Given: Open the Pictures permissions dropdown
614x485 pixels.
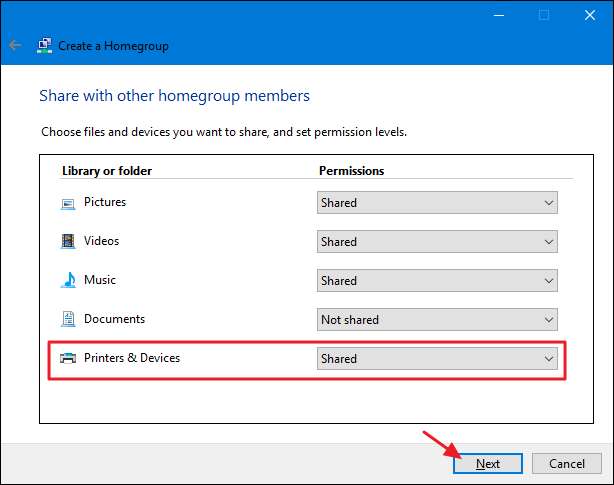Looking at the screenshot, I should [x=437, y=203].
